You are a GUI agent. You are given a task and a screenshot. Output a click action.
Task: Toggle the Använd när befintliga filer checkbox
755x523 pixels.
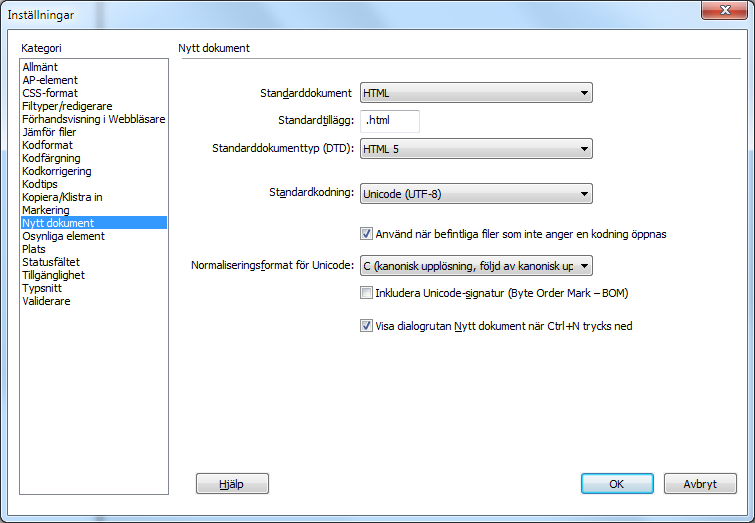tap(366, 234)
